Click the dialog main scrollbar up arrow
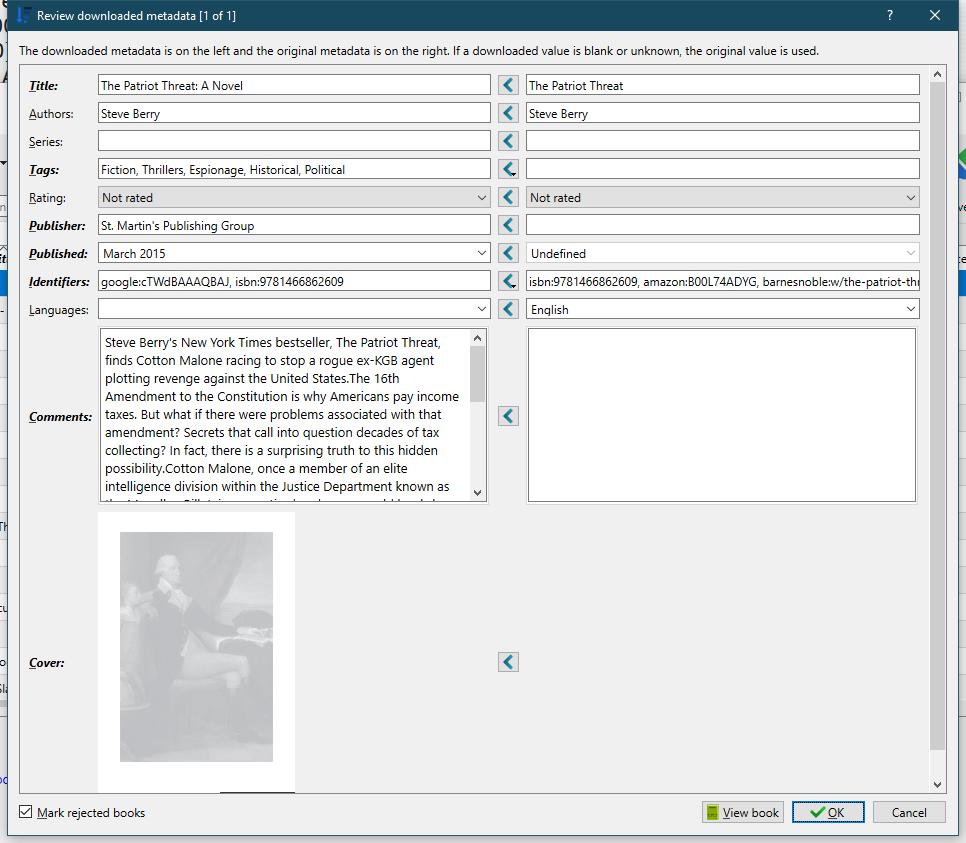The width and height of the screenshot is (966, 843). click(x=937, y=74)
